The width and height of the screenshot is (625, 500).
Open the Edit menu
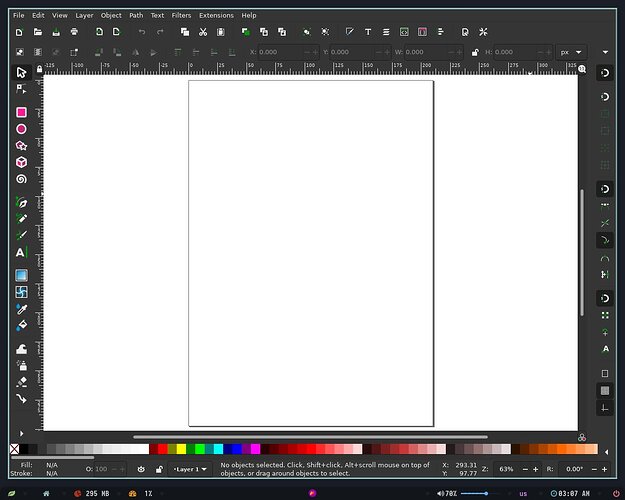(x=38, y=15)
